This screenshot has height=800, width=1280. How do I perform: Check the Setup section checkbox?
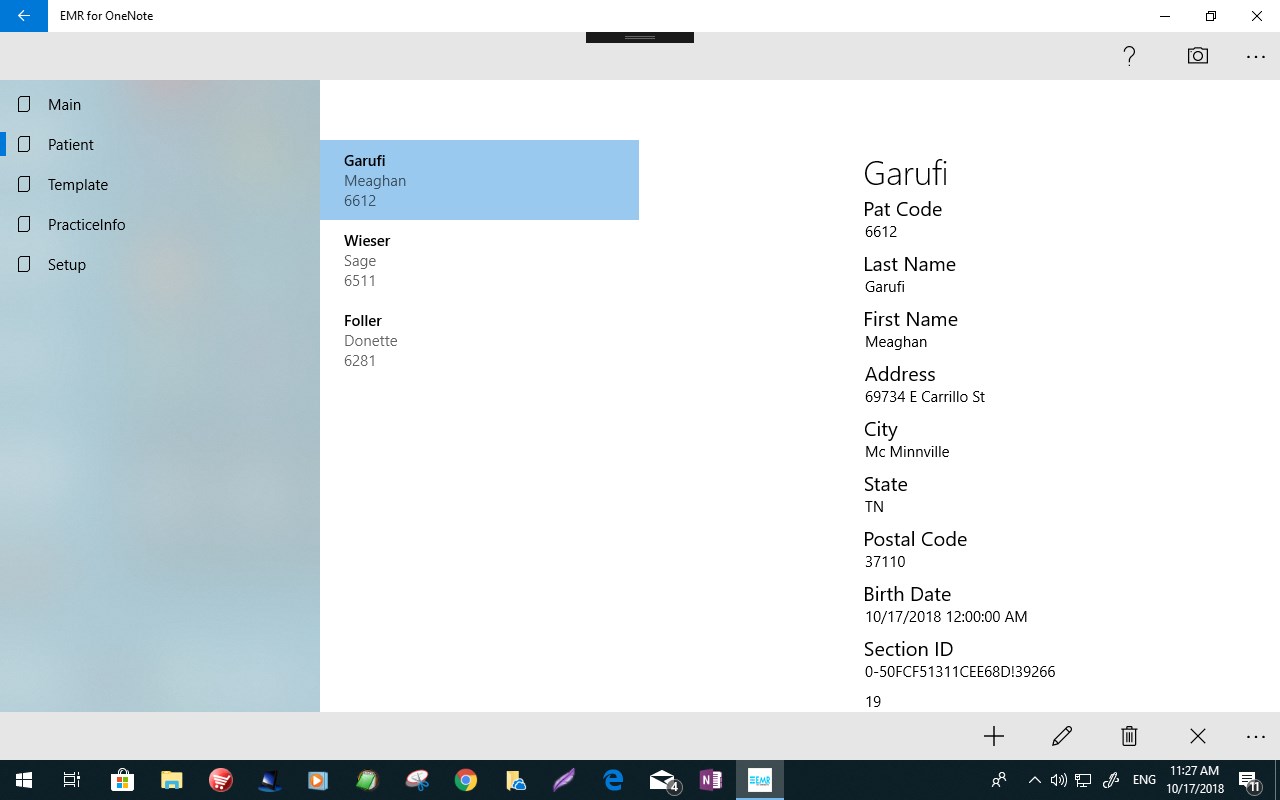[23, 264]
